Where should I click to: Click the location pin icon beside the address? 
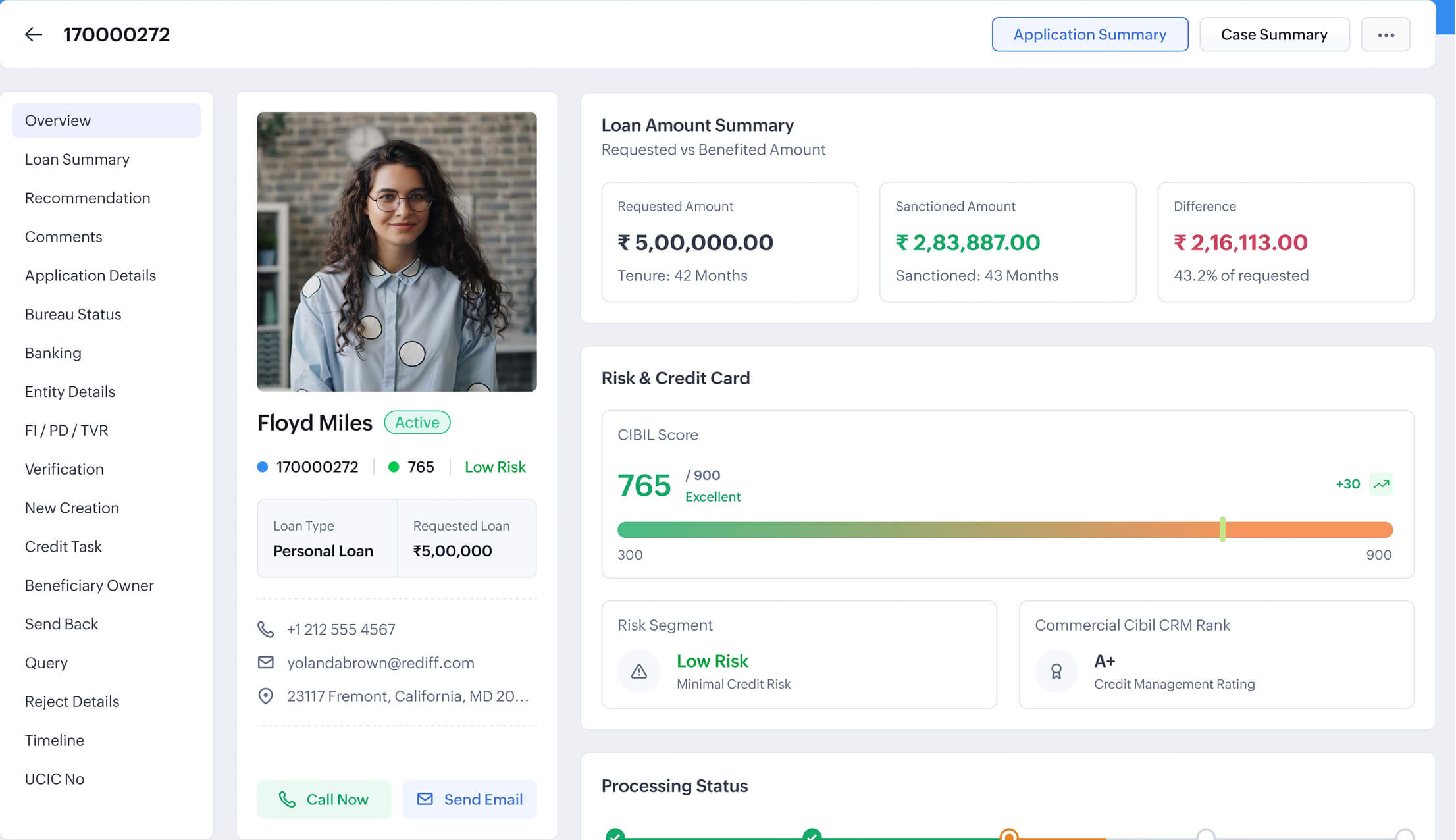[265, 696]
